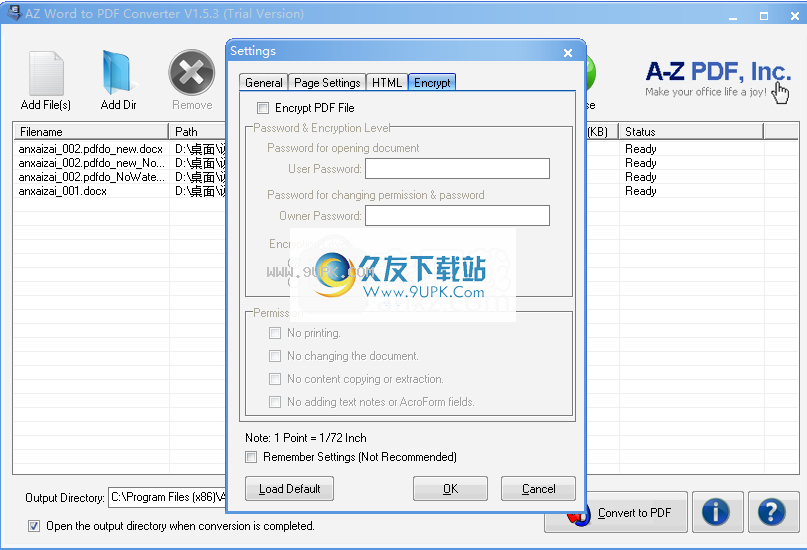Select file anxaizai_002.pdfdo_new.docx
The width and height of the screenshot is (807, 550).
coord(91,149)
